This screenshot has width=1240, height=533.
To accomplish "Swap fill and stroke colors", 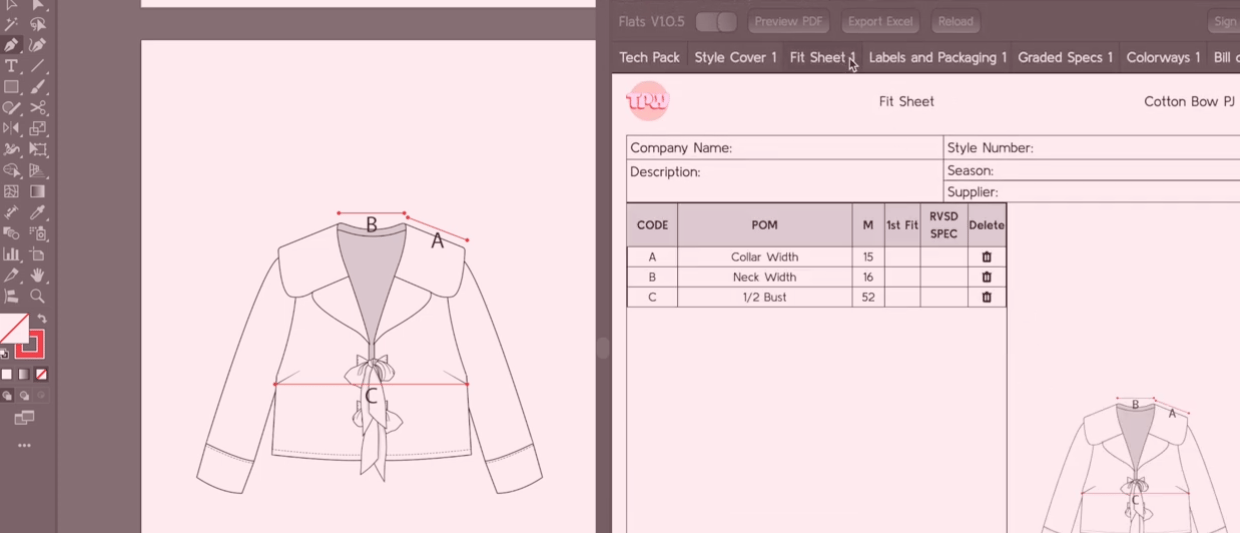I will click(x=42, y=319).
